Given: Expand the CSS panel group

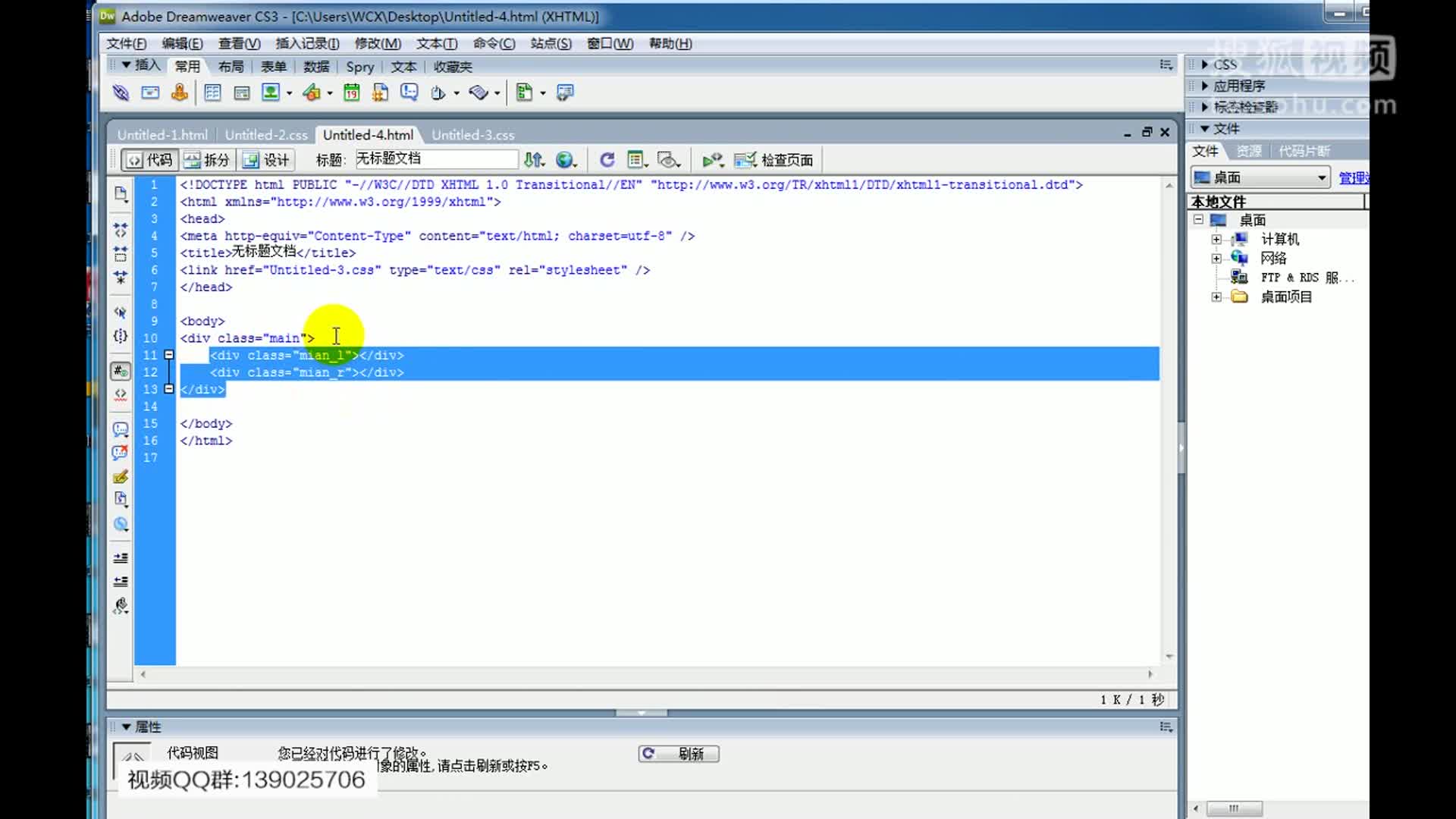Looking at the screenshot, I should coord(1204,64).
